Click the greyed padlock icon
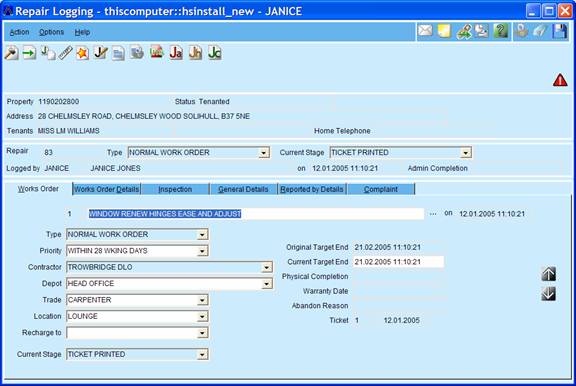The image size is (576, 386). (521, 31)
